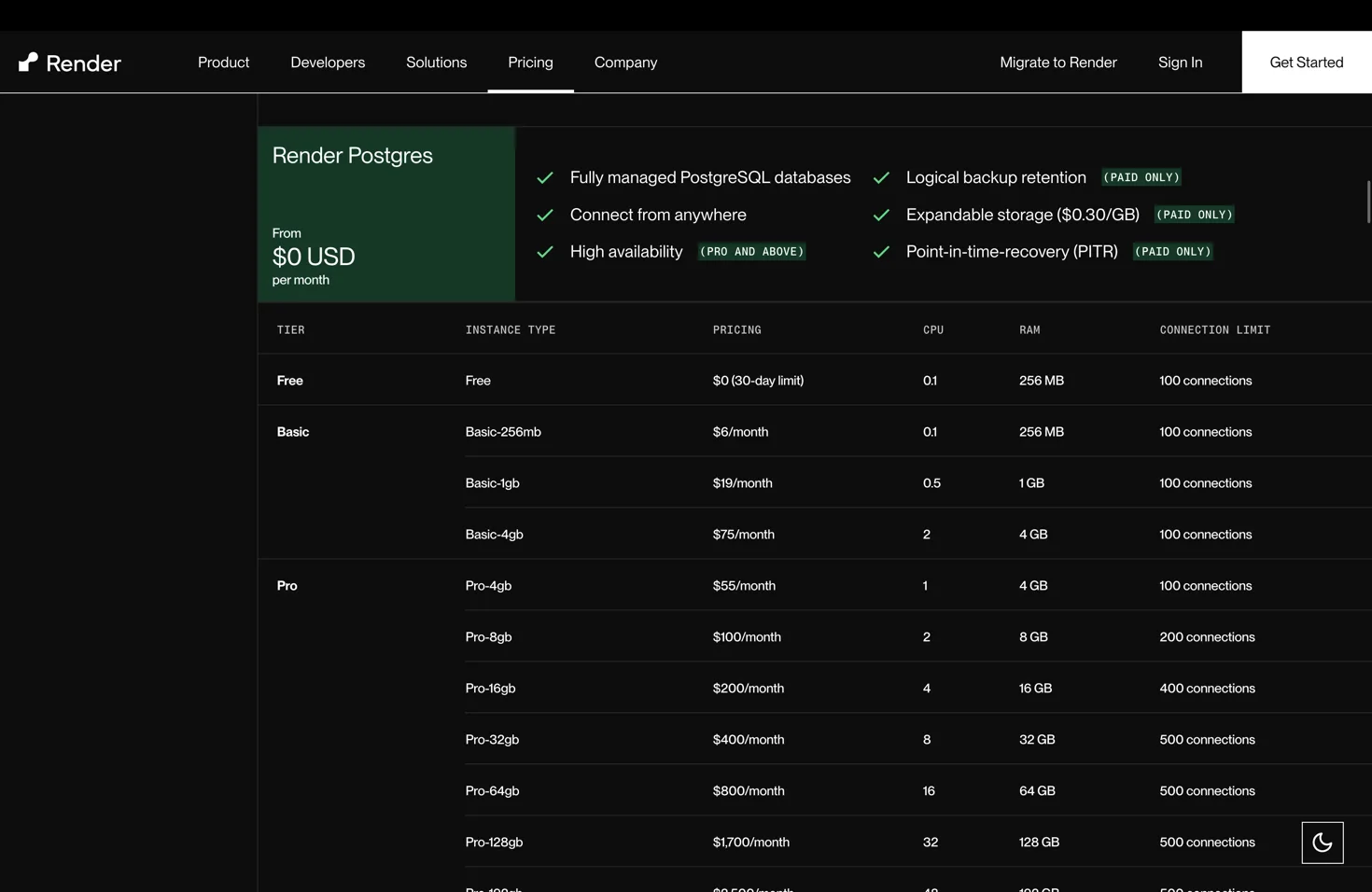
Task: Click checkmark beside High availability
Action: (x=545, y=252)
